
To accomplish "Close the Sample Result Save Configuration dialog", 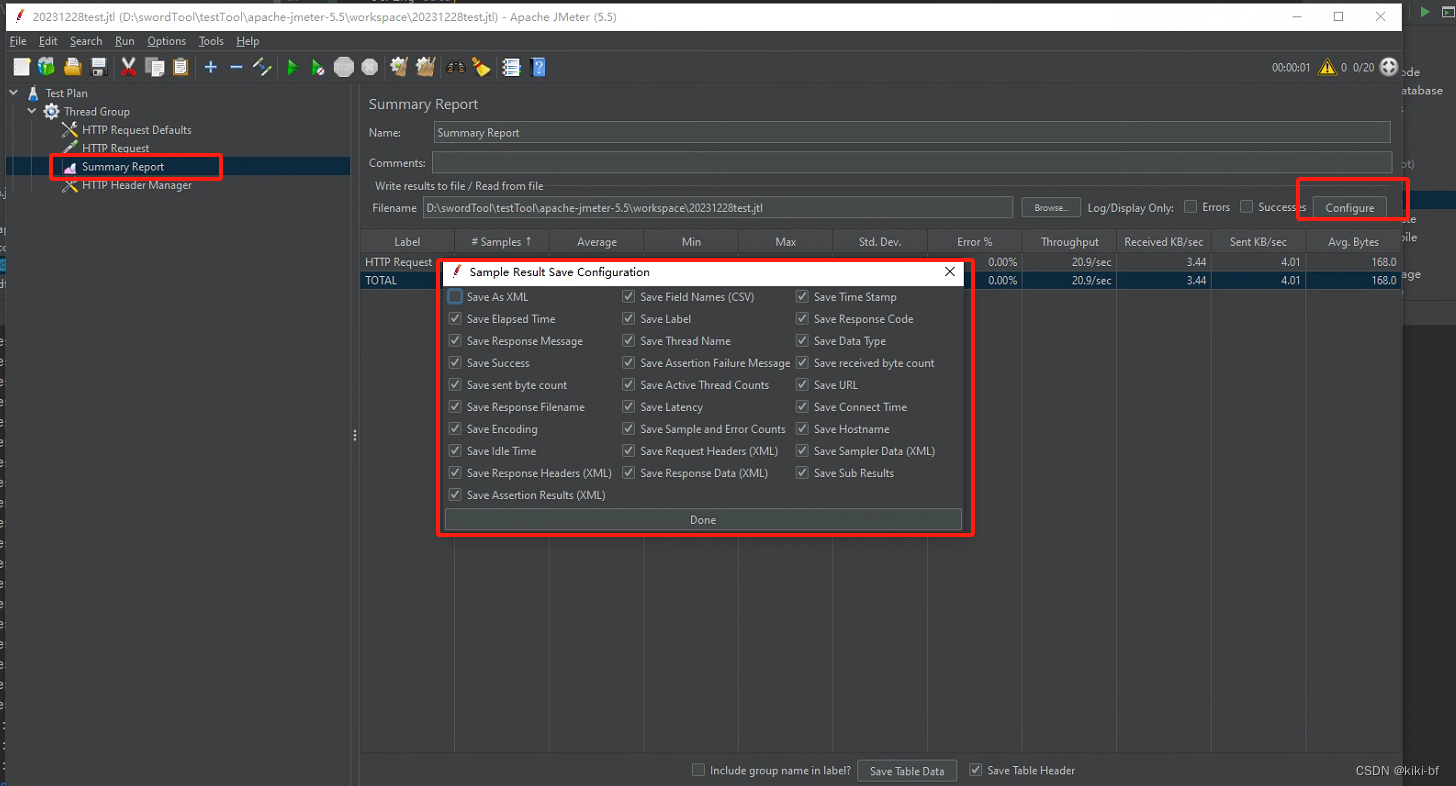I will click(950, 272).
